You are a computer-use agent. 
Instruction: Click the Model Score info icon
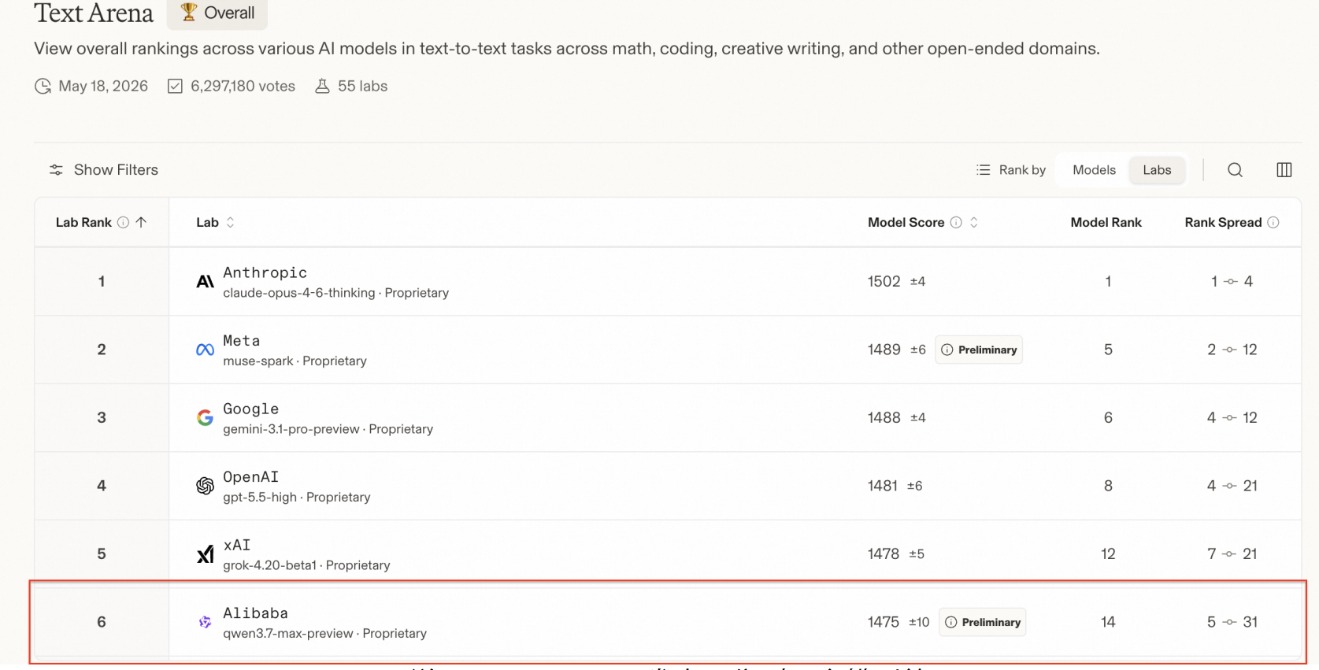[x=956, y=223]
